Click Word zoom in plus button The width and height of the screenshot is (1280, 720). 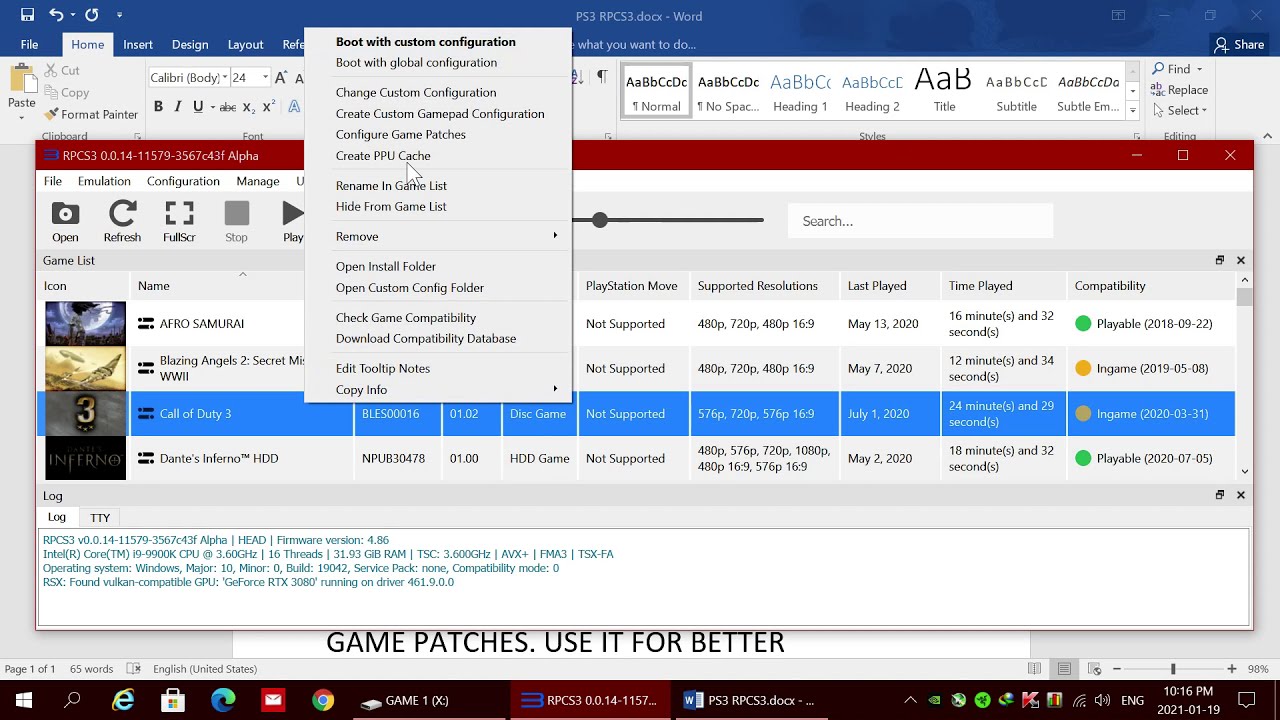pos(1232,669)
